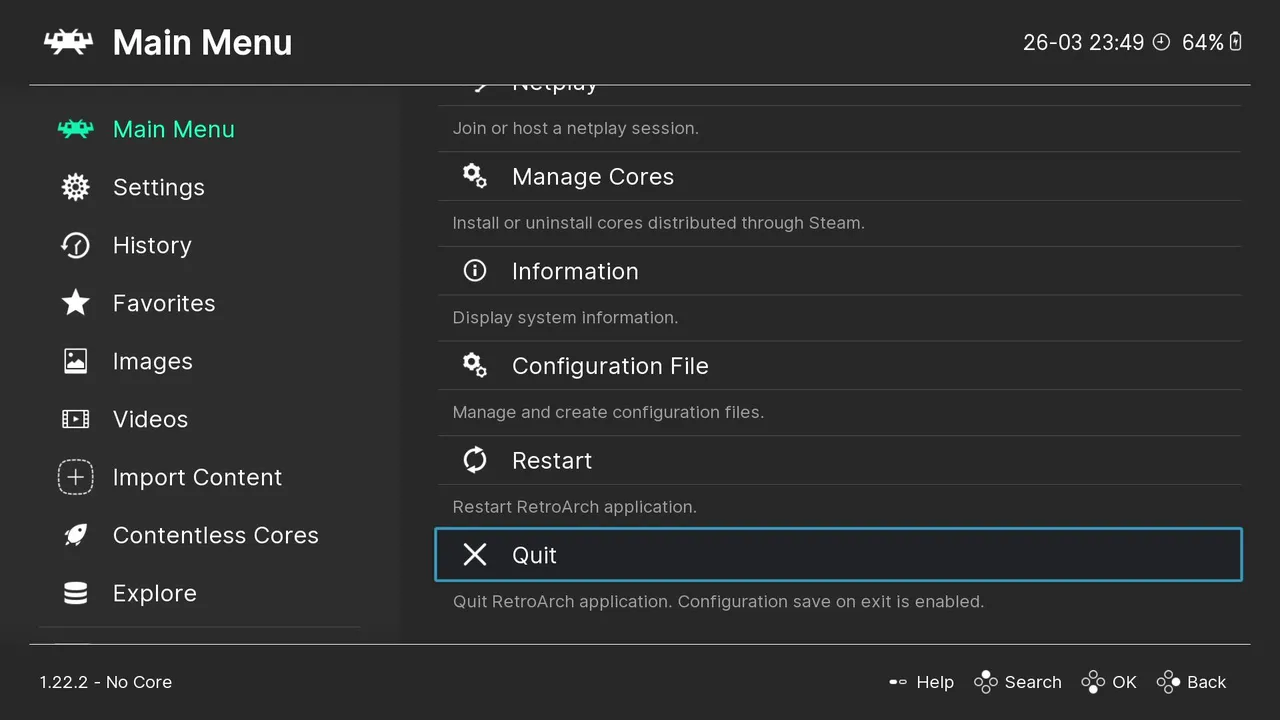
Task: Click the Videos film icon
Action: point(76,419)
